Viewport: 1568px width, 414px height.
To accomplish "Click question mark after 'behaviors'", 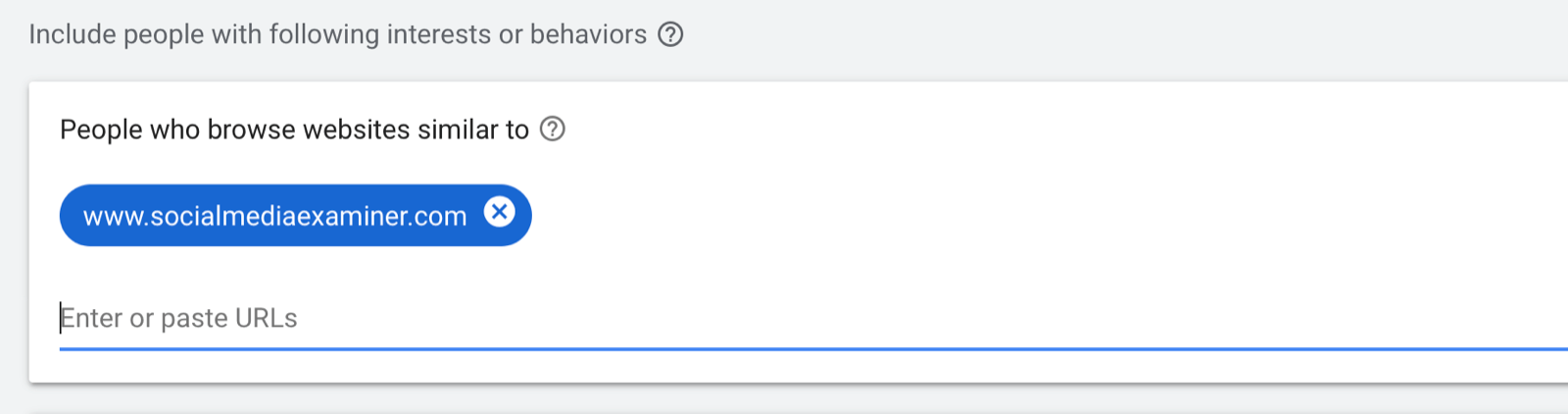I will 670,34.
